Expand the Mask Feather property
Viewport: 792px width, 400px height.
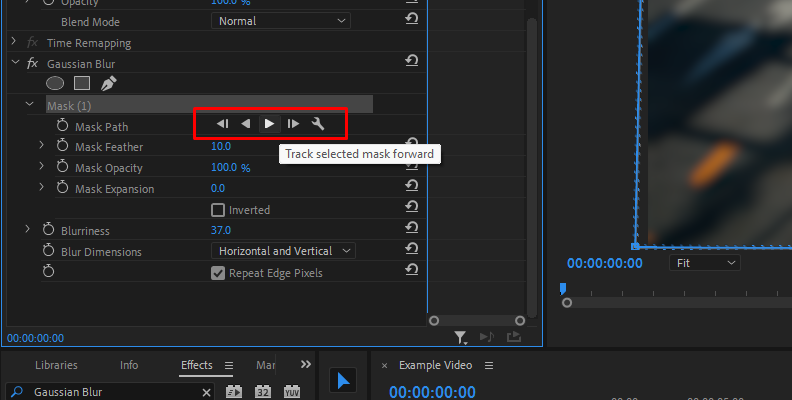click(41, 145)
